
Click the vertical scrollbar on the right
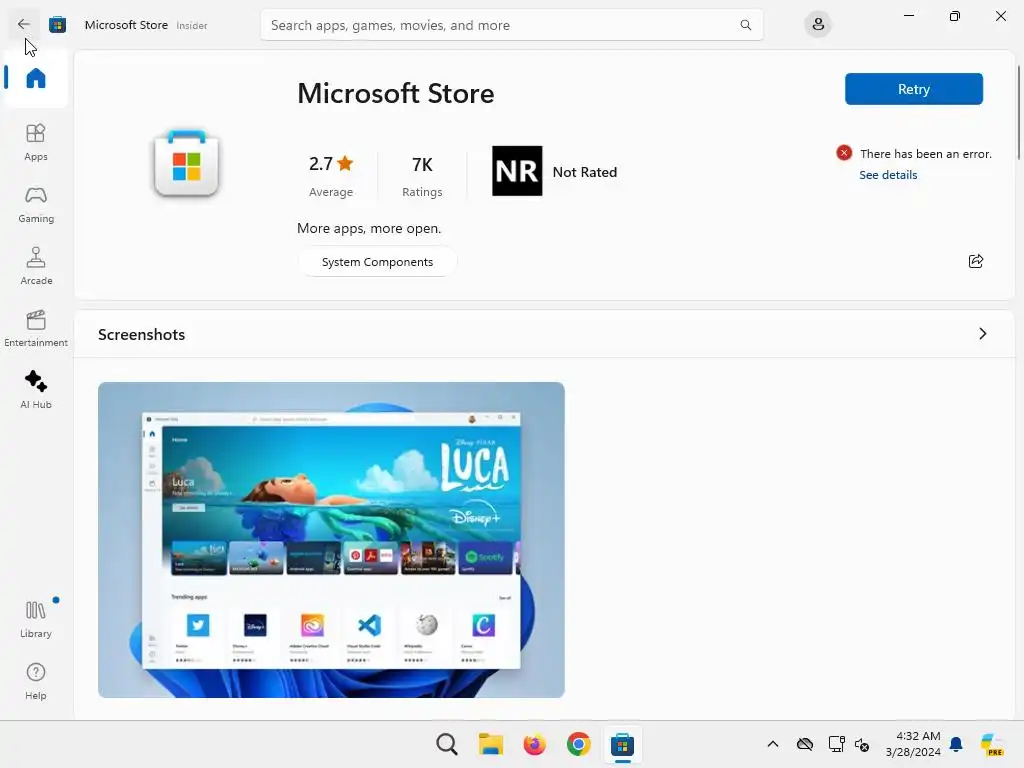[x=1019, y=112]
